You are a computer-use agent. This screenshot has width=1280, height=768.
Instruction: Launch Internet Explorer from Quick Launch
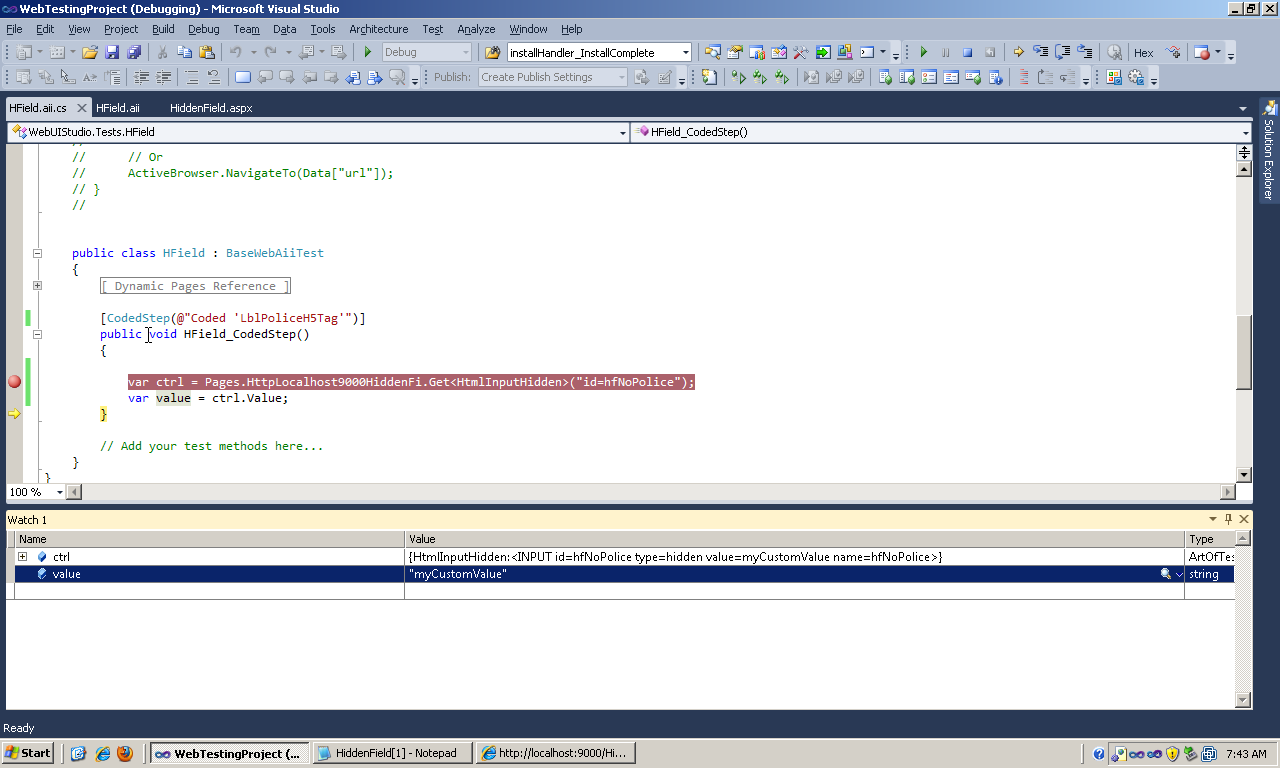click(x=102, y=753)
